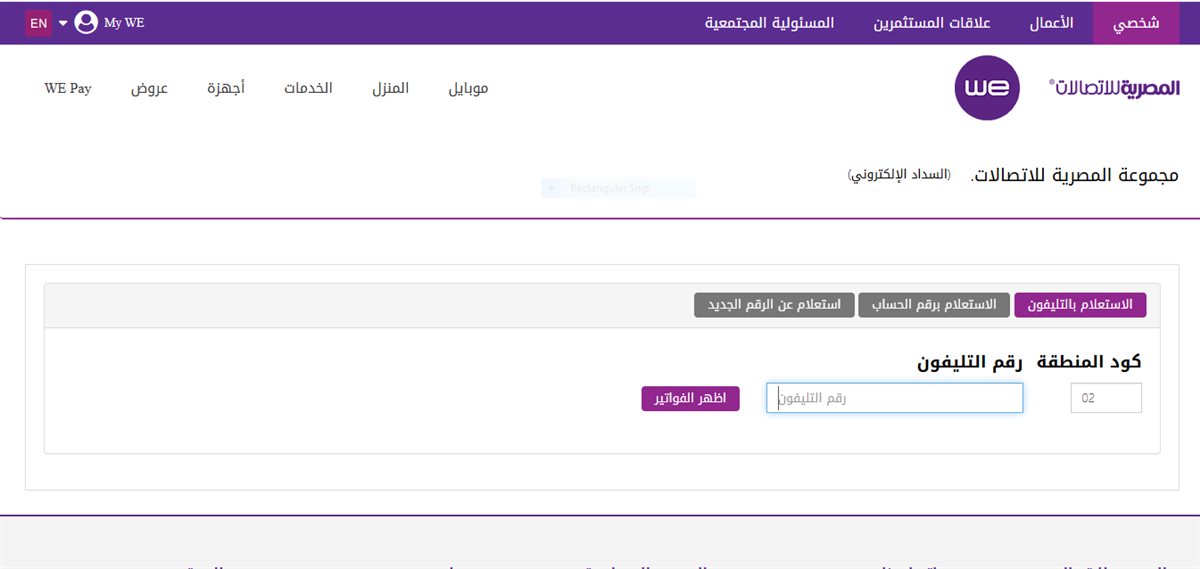This screenshot has width=1200, height=569.
Task: Select الاستعلام برقم الحساب tab
Action: pos(934,305)
